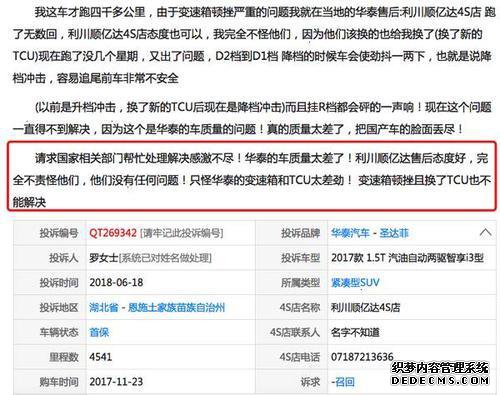Click the 投诉时间 value 2018-06-18

[116, 283]
